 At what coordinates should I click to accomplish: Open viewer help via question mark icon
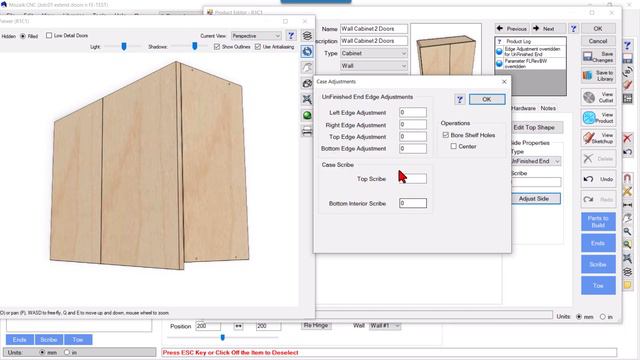tap(291, 36)
